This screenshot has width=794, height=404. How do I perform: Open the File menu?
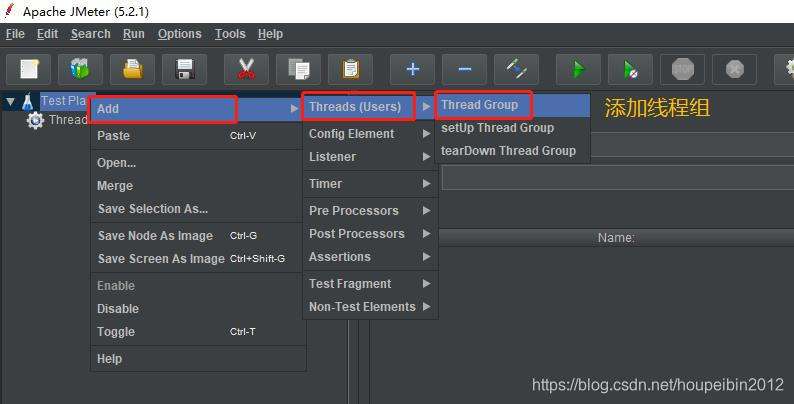[15, 34]
